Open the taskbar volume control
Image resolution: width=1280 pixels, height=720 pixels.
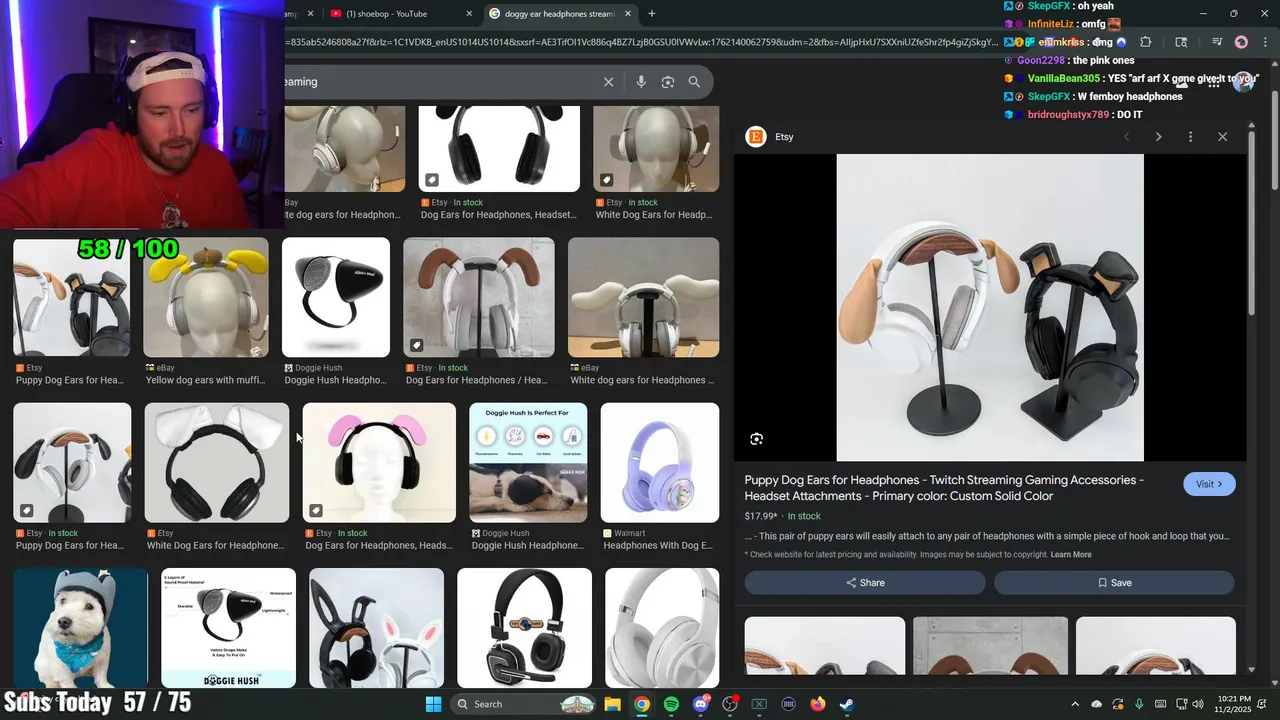1198,704
